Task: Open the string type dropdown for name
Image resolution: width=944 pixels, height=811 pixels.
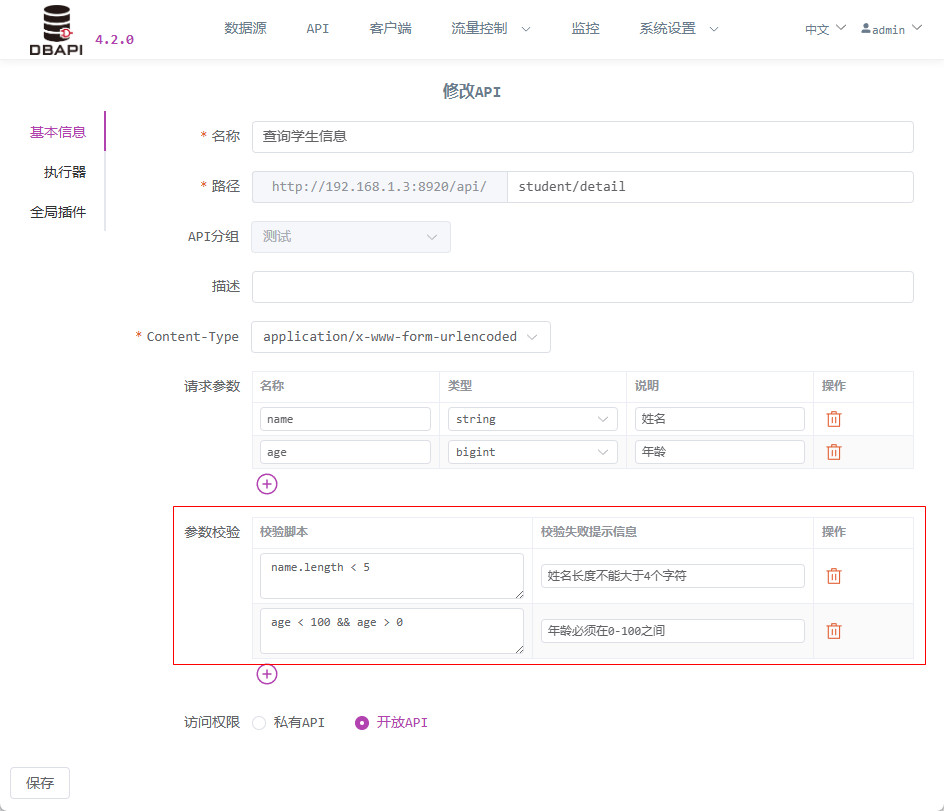Action: tap(532, 419)
